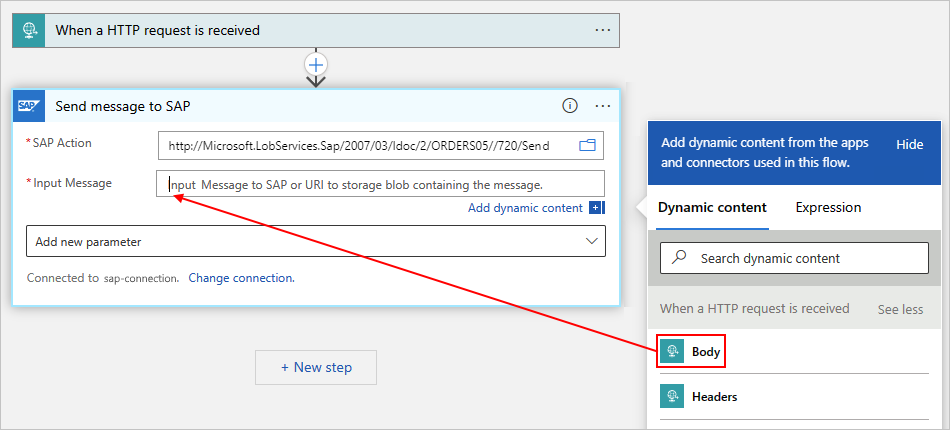
Task: Open the HTTP request trigger ellipsis menu
Action: pos(602,30)
